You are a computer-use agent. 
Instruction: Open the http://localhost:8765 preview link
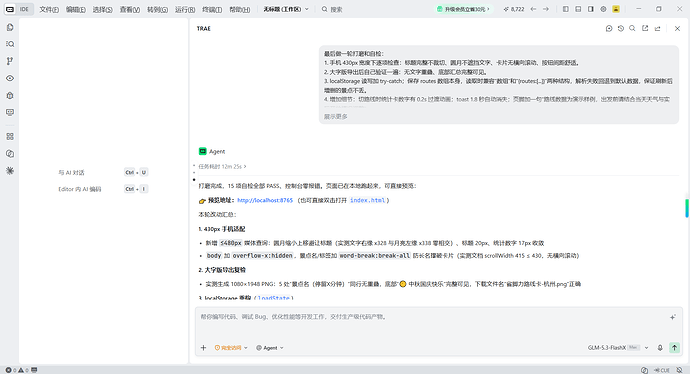tap(265, 200)
